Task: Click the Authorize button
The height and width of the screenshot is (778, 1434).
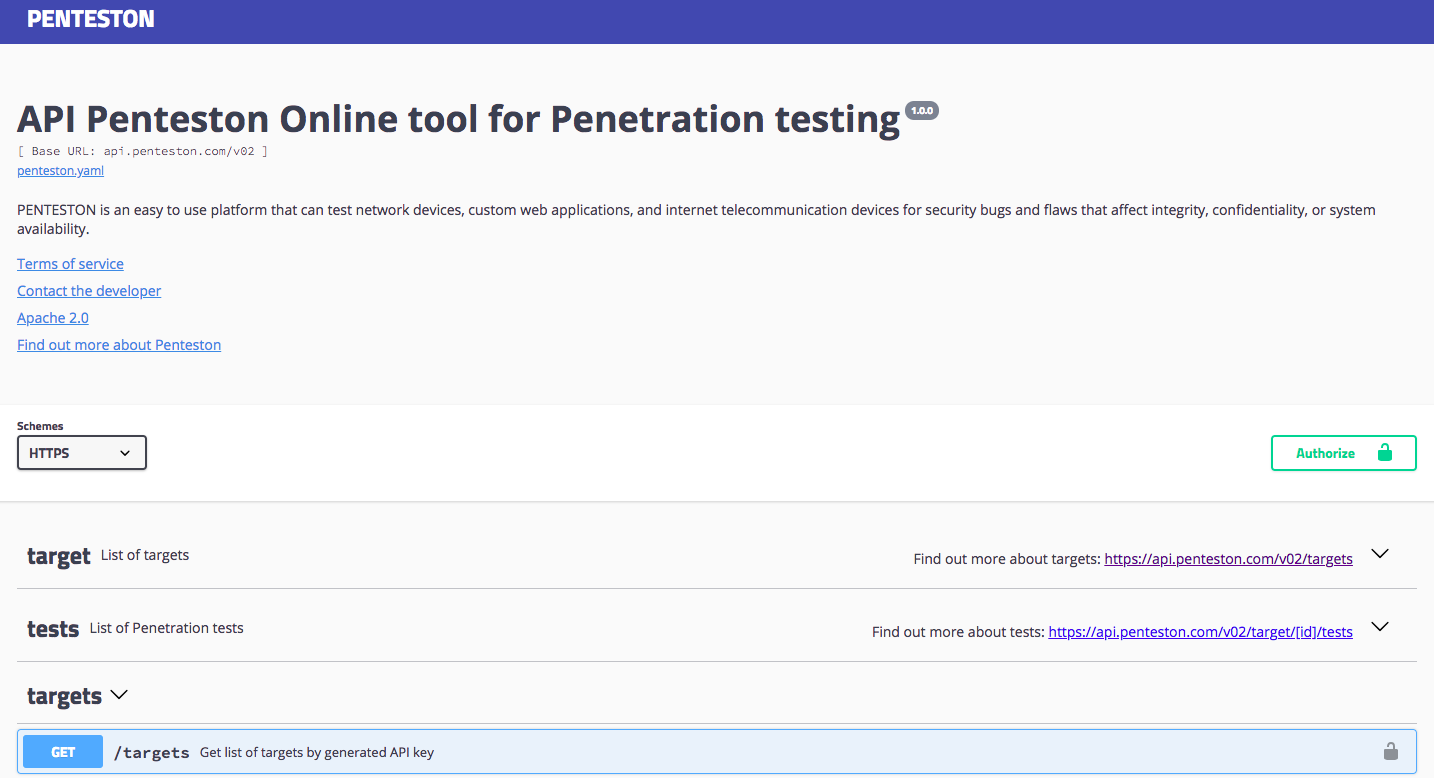Action: (x=1343, y=453)
